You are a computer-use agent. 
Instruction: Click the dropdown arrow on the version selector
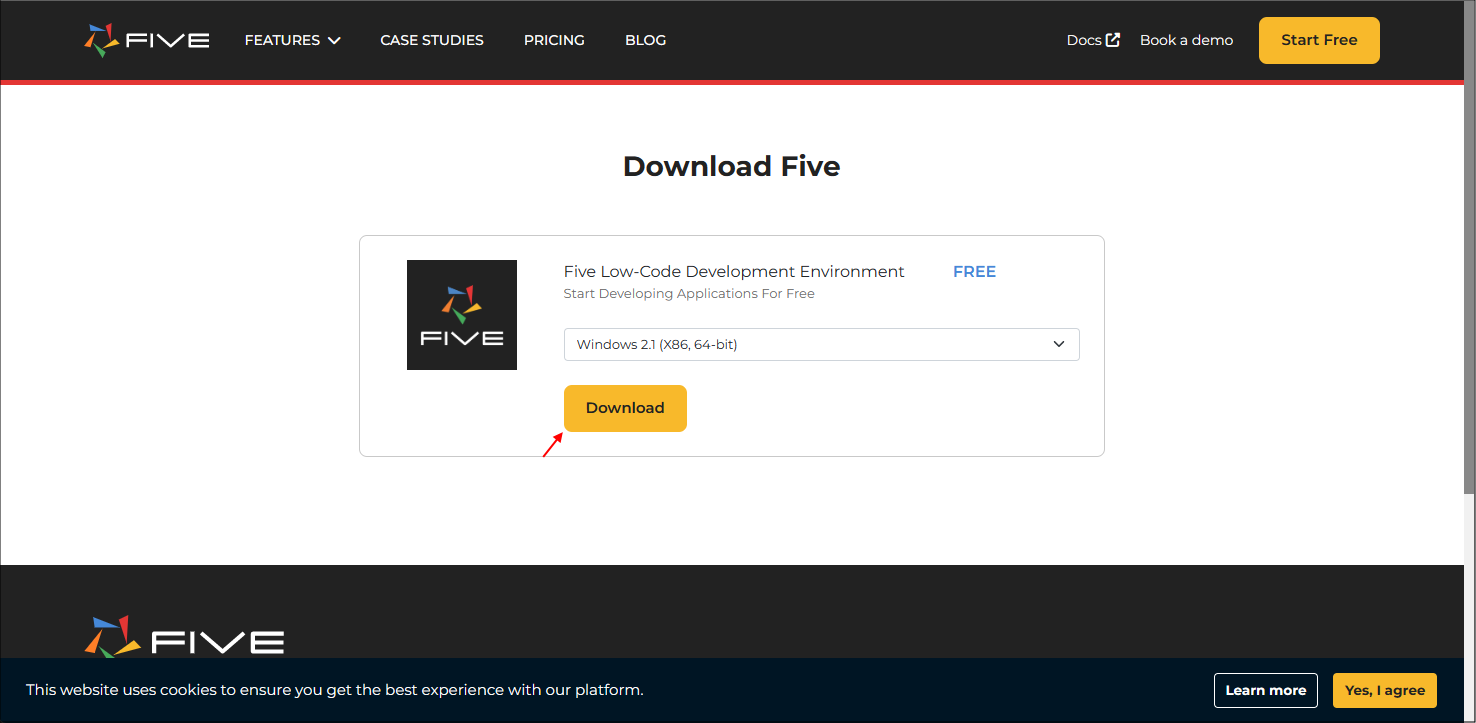[x=1060, y=344]
